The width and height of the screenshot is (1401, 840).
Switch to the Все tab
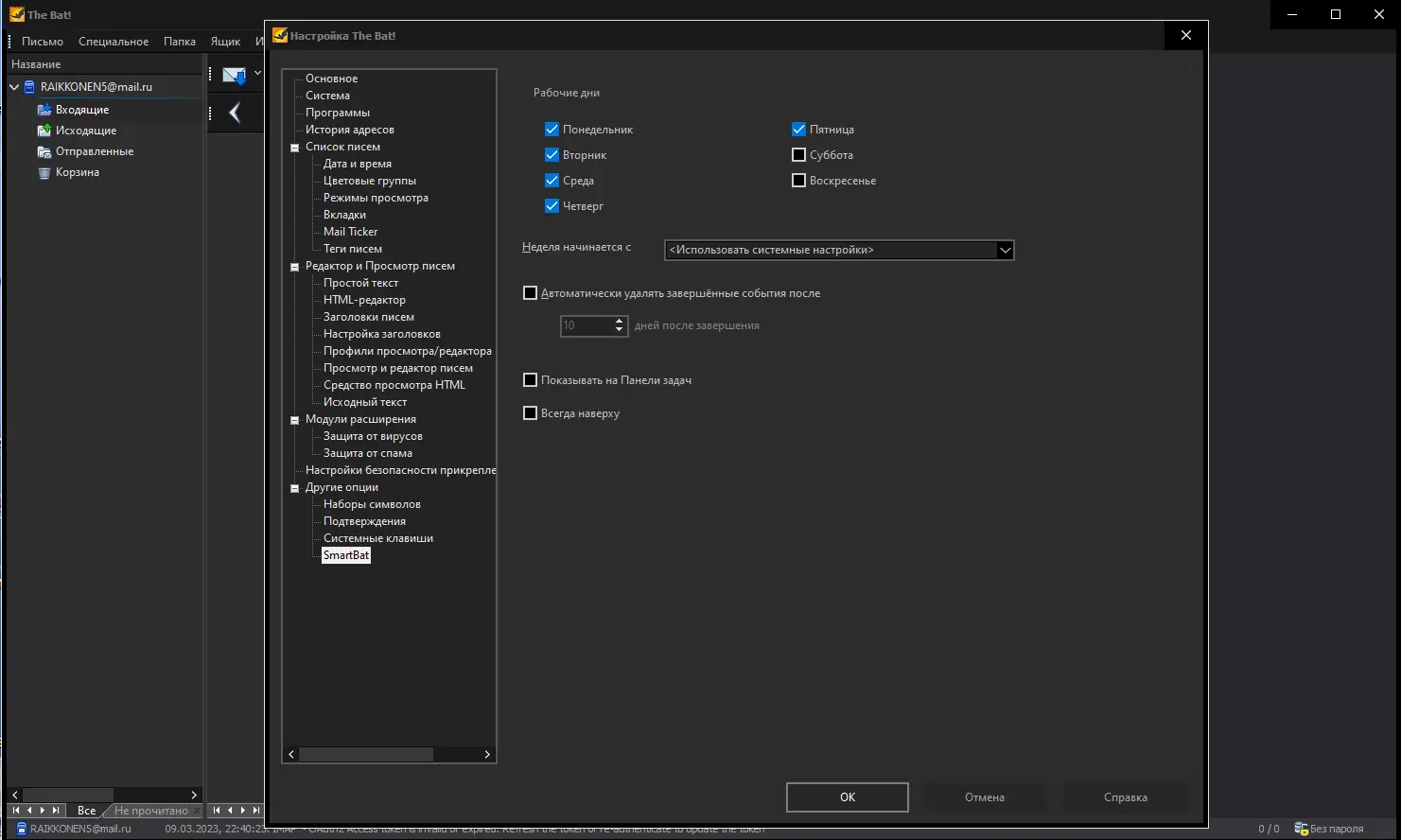[86, 811]
